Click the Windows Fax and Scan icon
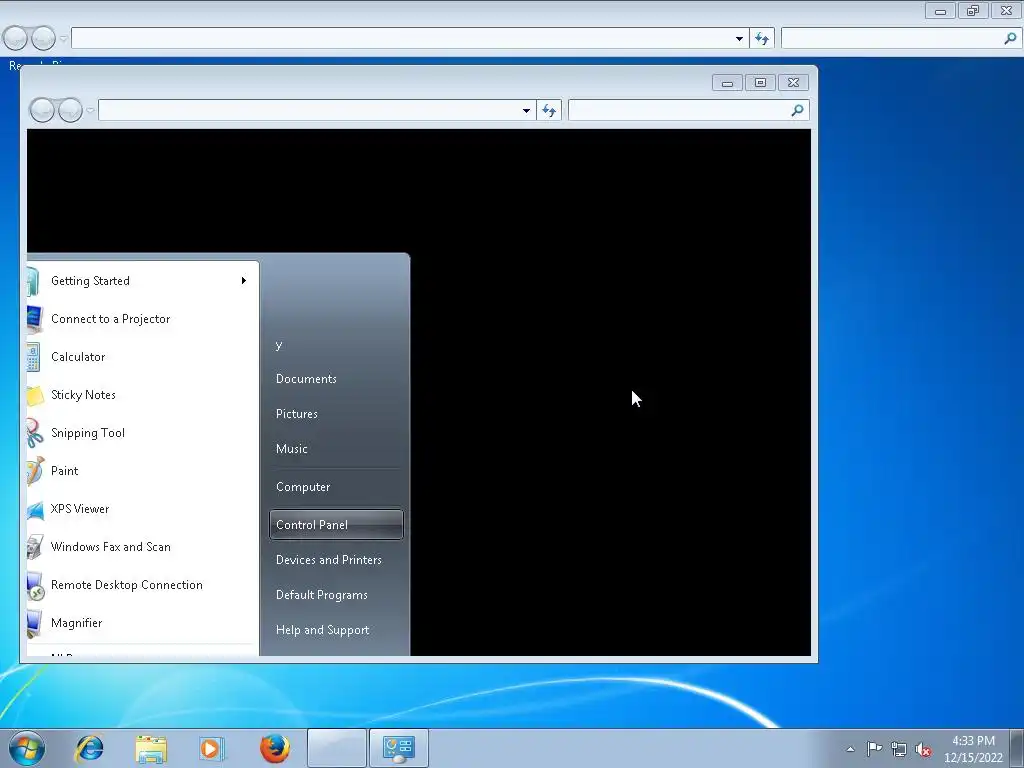1024x768 pixels. [x=35, y=547]
